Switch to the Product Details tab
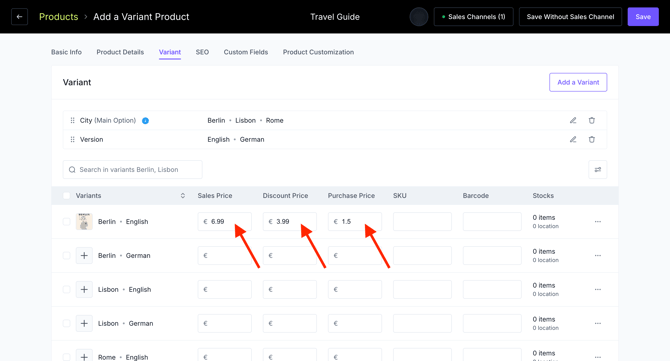The width and height of the screenshot is (670, 361). click(x=120, y=52)
